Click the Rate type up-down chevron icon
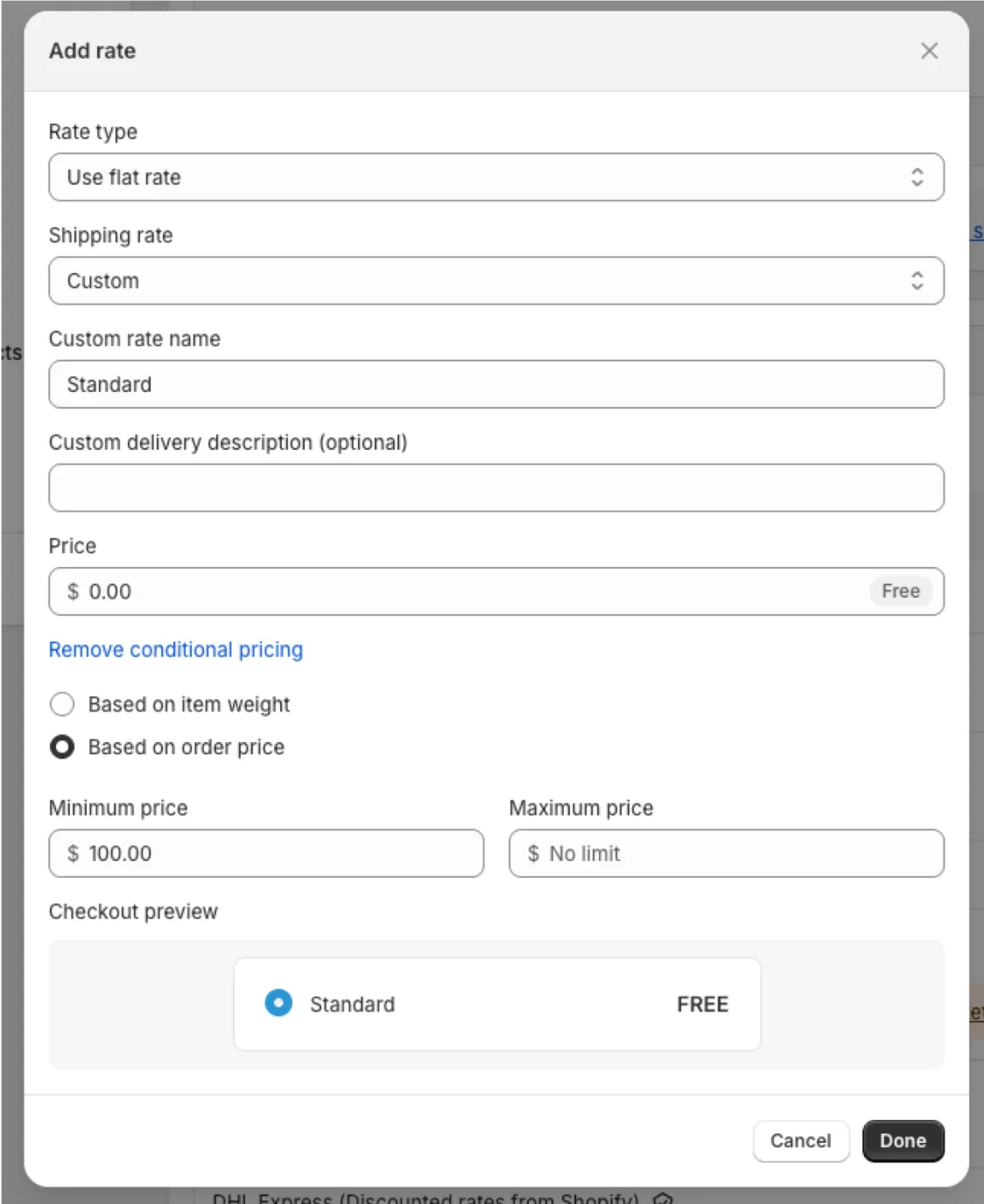The height and width of the screenshot is (1204, 984). (917, 178)
